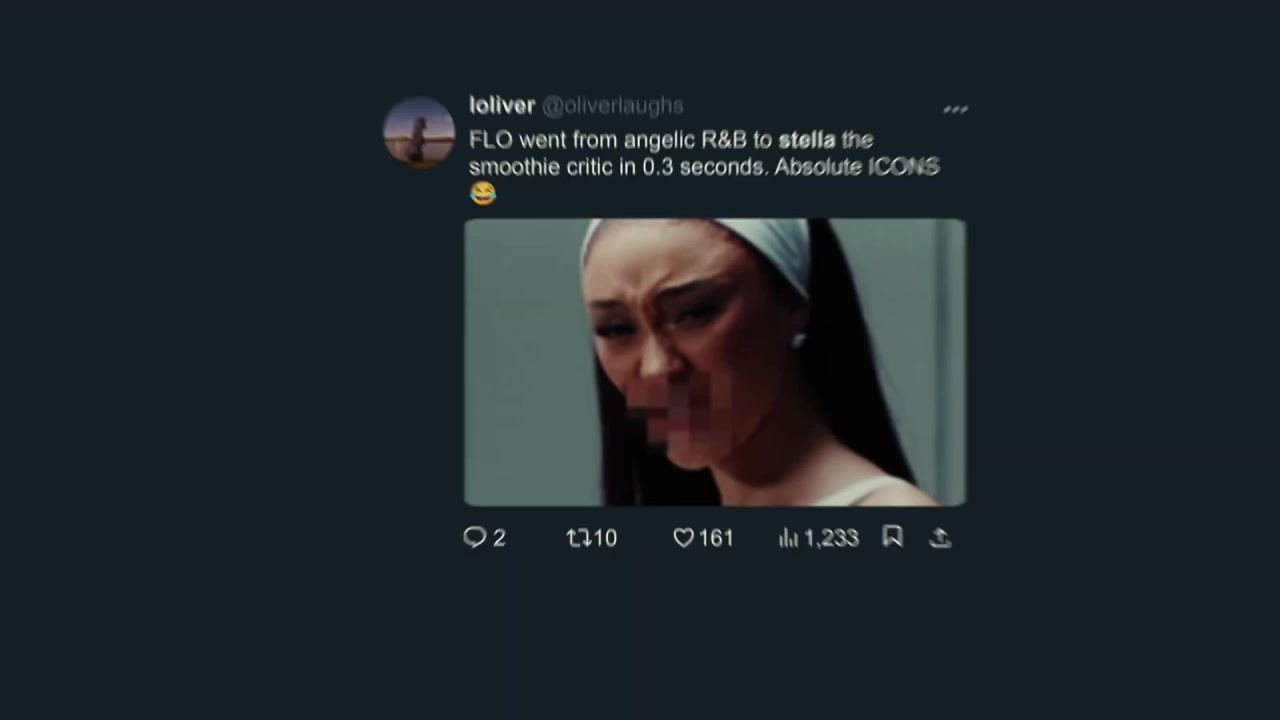Click the view count "1,233"
1280x720 pixels.
[831, 538]
